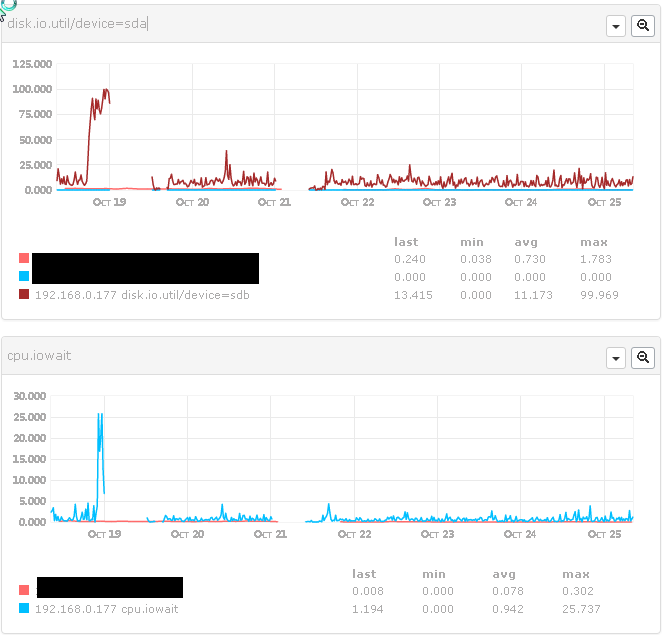The height and width of the screenshot is (635, 662).
Task: Click the 'max' column header in disk legend
Action: tap(594, 242)
